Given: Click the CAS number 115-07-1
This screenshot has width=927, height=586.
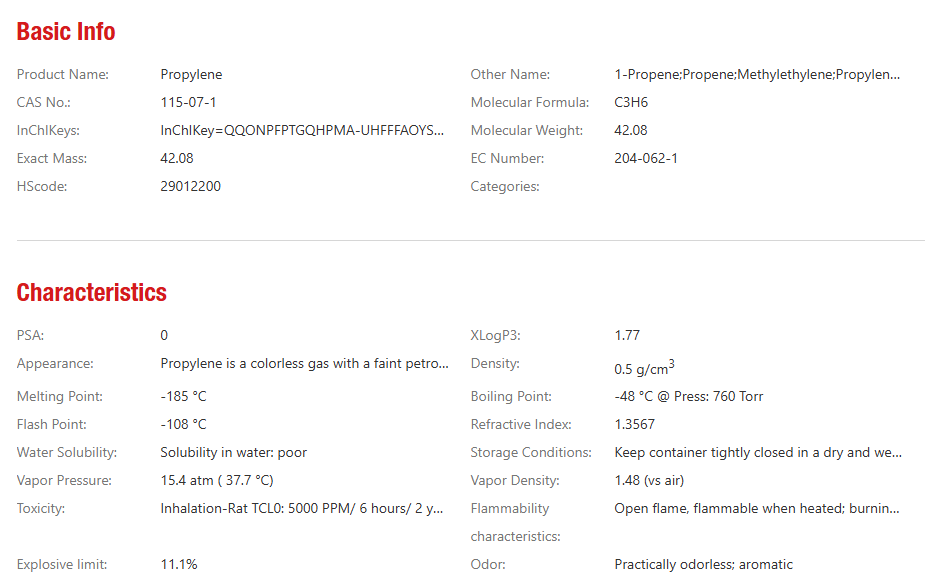Looking at the screenshot, I should [x=188, y=102].
